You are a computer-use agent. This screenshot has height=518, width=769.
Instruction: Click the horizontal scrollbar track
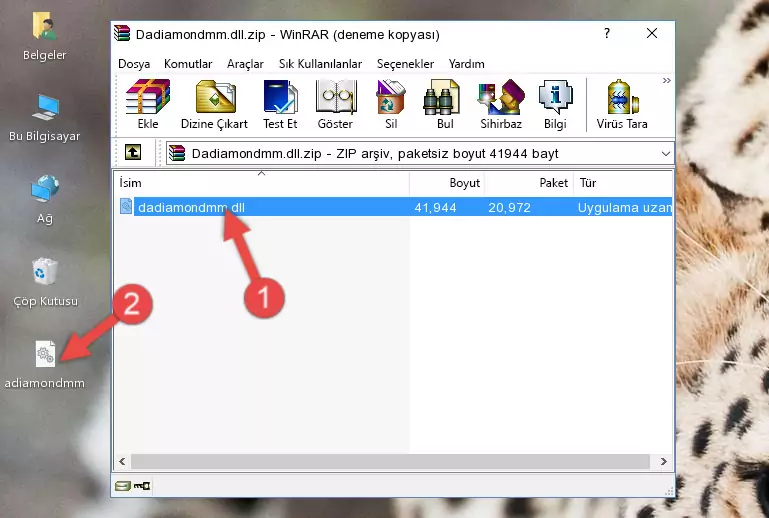pos(390,461)
